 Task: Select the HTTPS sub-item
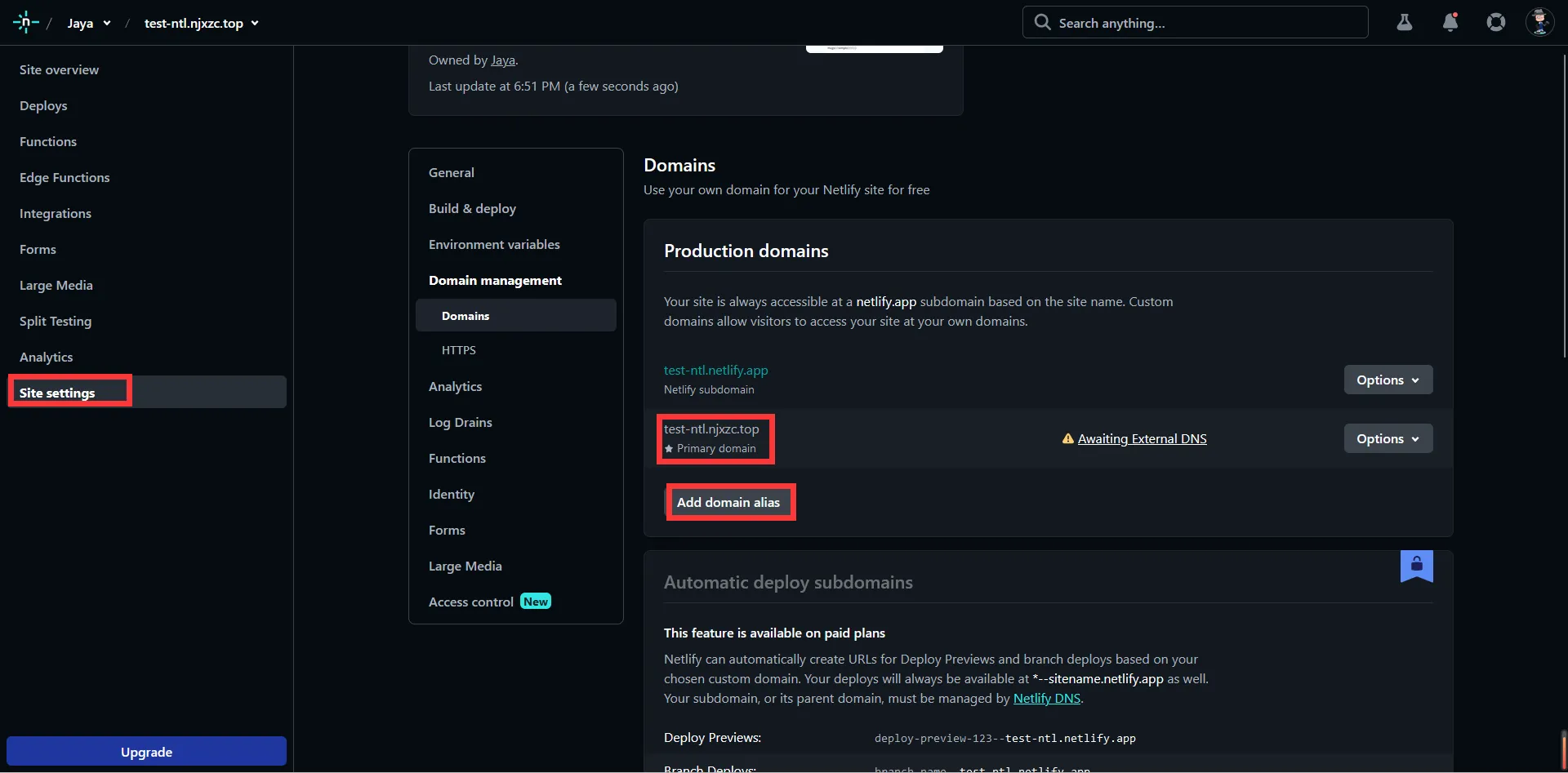coord(459,350)
